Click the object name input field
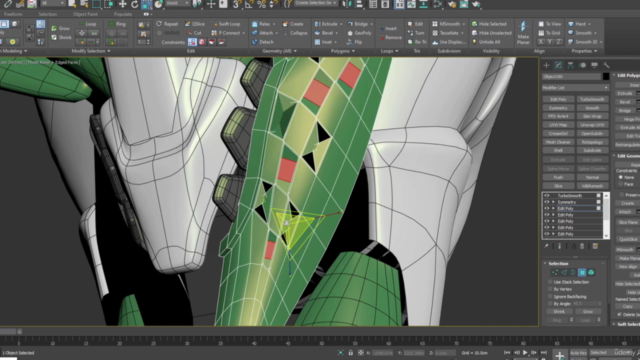This screenshot has width=640, height=360. point(571,77)
